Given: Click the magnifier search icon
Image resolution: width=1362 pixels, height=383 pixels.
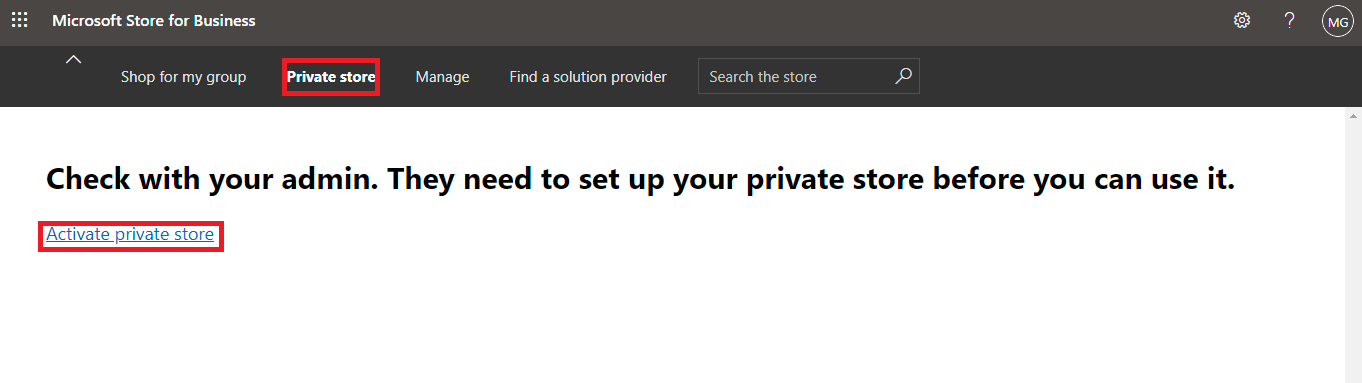Looking at the screenshot, I should [x=903, y=76].
